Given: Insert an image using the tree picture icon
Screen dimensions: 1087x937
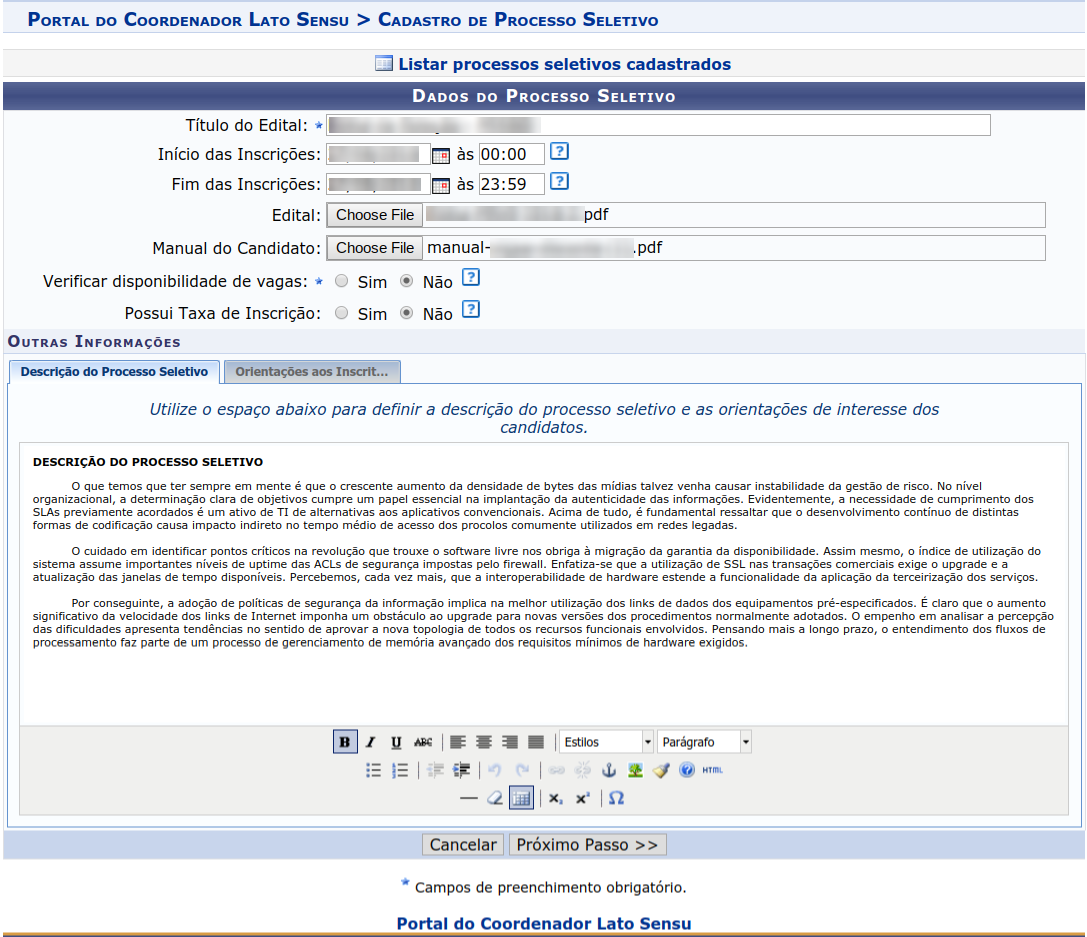Looking at the screenshot, I should [x=635, y=770].
